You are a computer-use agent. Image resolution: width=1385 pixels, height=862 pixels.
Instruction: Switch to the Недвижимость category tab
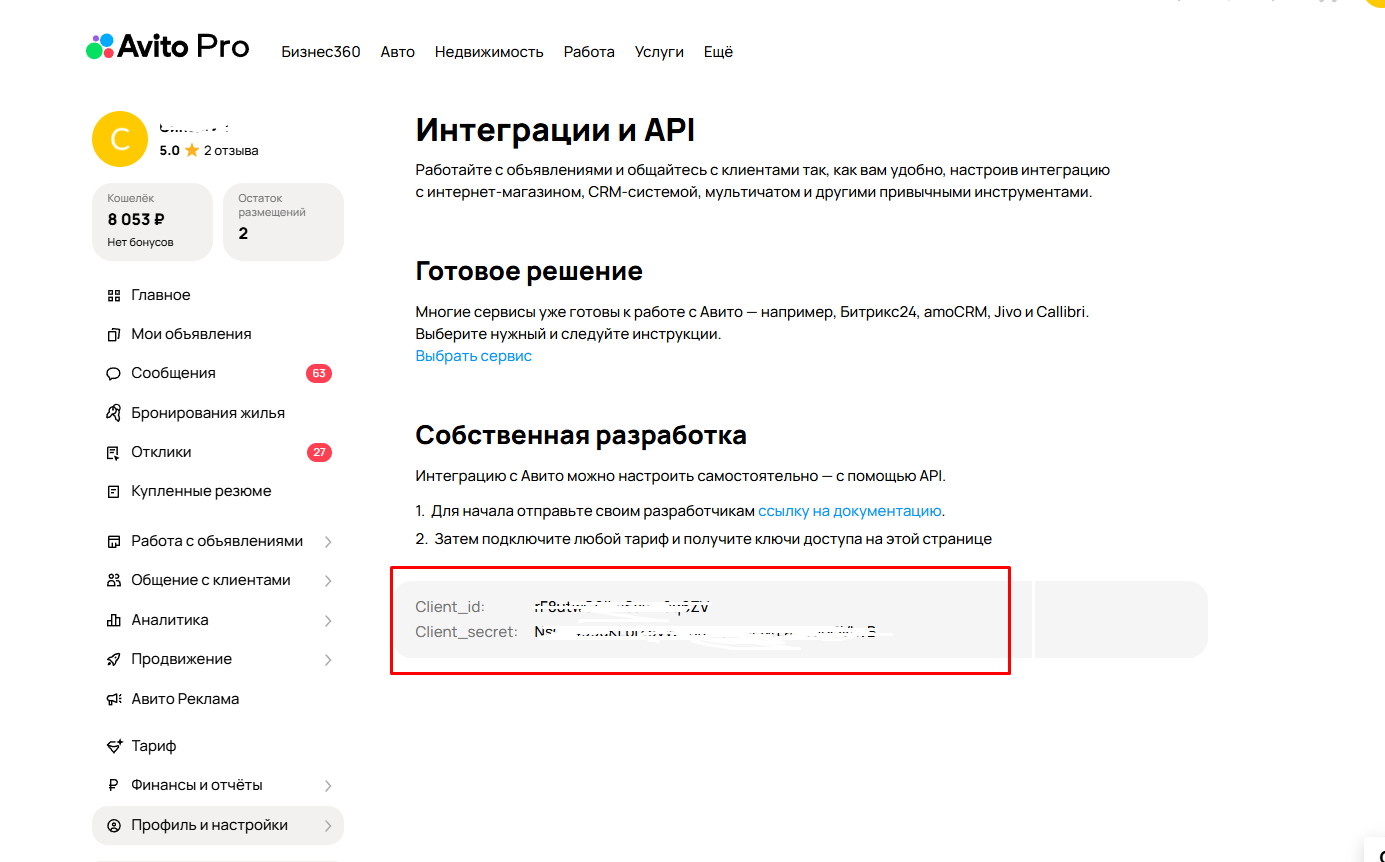(489, 51)
